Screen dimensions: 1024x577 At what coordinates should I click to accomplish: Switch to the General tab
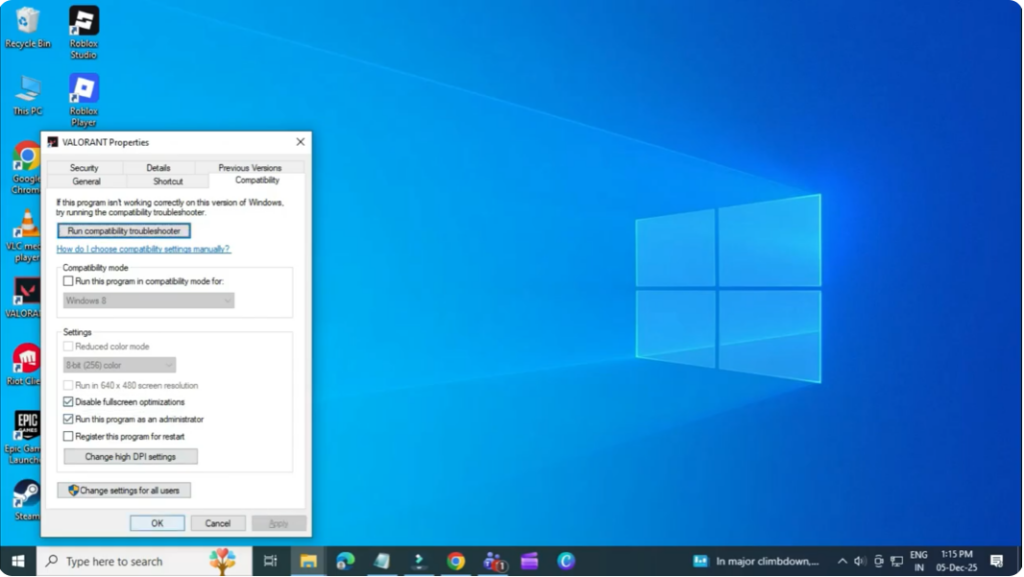coord(85,181)
